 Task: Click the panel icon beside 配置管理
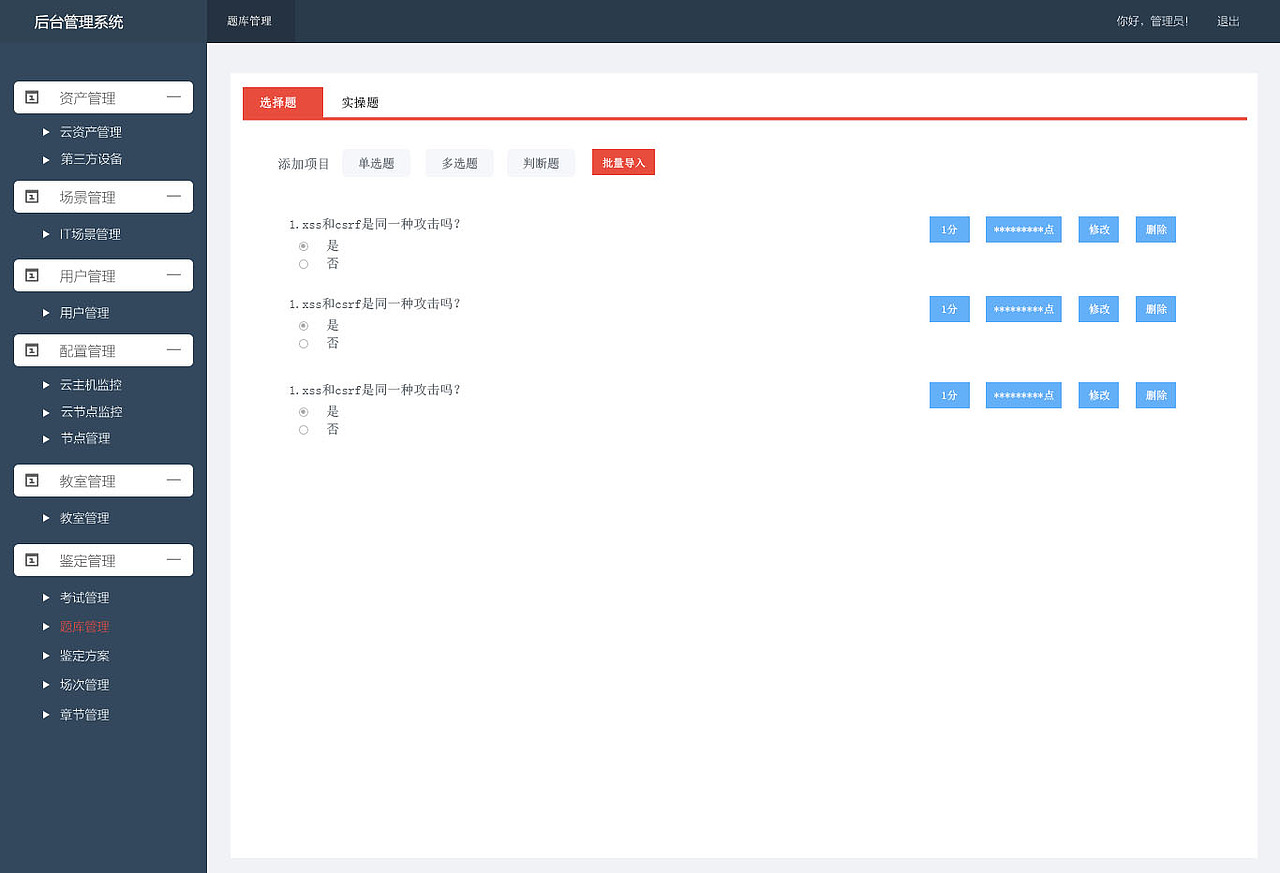(32, 350)
